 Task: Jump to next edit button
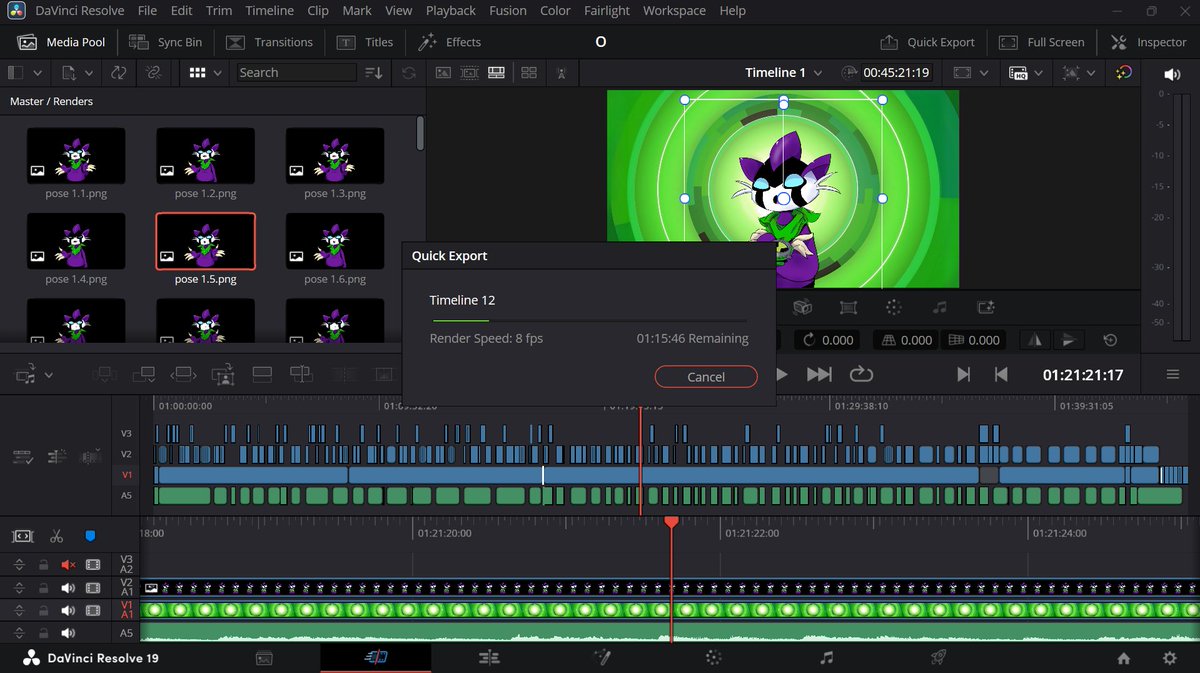pyautogui.click(x=963, y=374)
